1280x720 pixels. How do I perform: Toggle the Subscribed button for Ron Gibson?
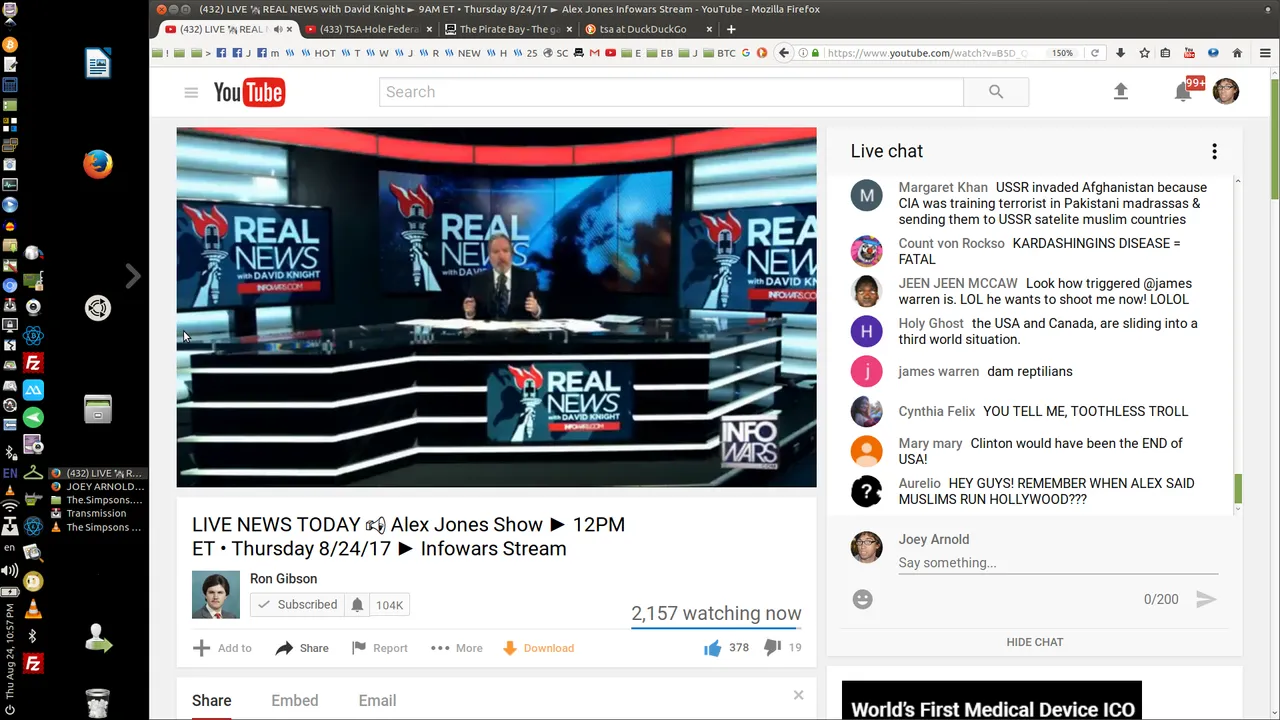point(297,605)
